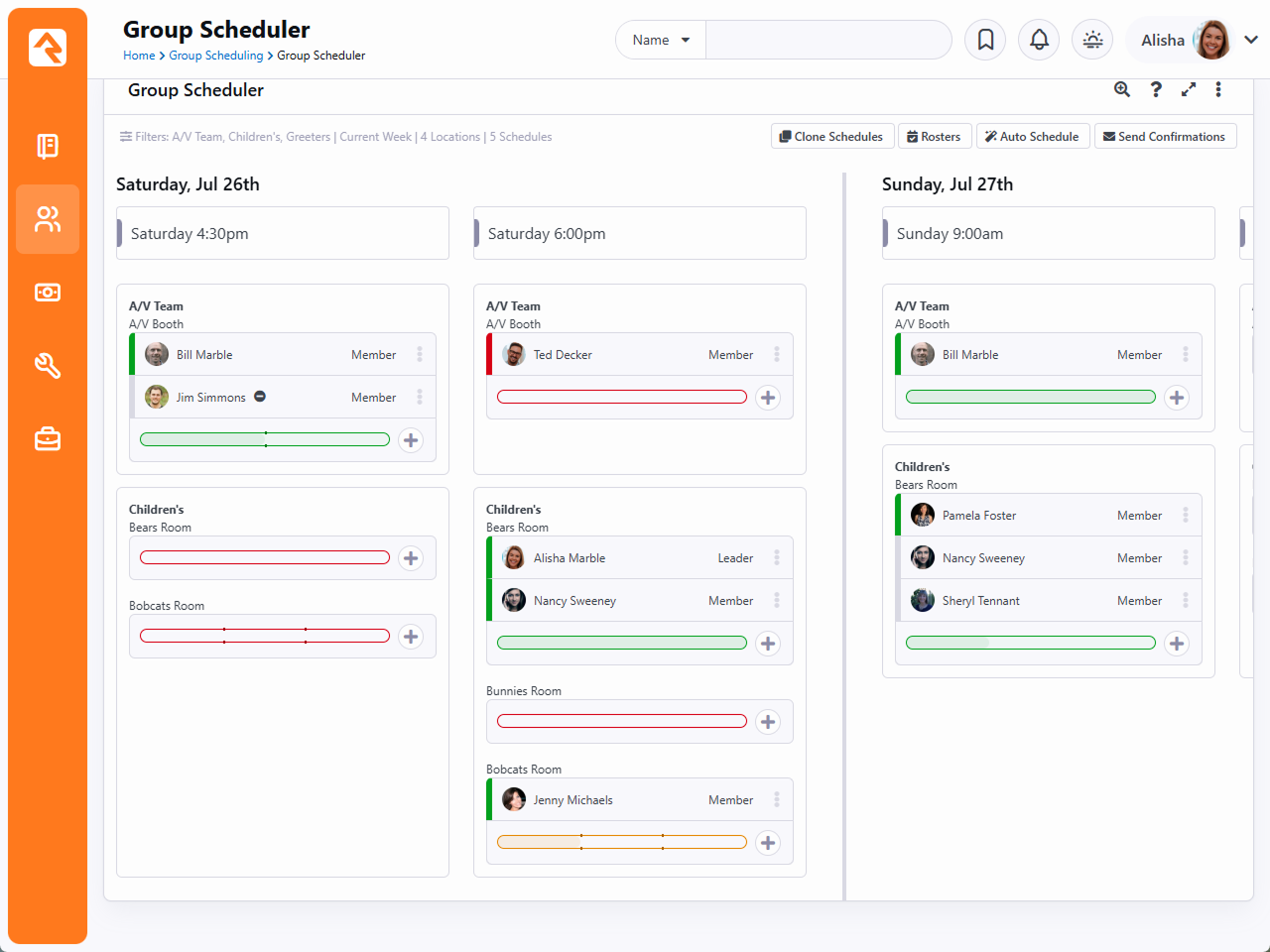Open the options menu for Ted Decker

click(x=777, y=354)
